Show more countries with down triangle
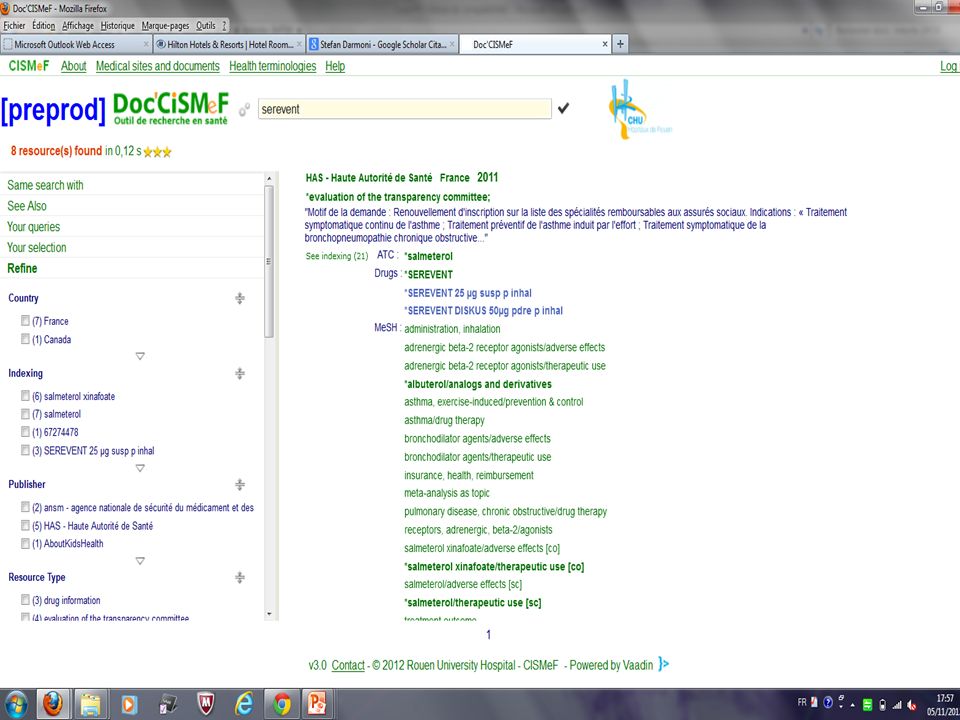The image size is (960, 720). pyautogui.click(x=140, y=356)
